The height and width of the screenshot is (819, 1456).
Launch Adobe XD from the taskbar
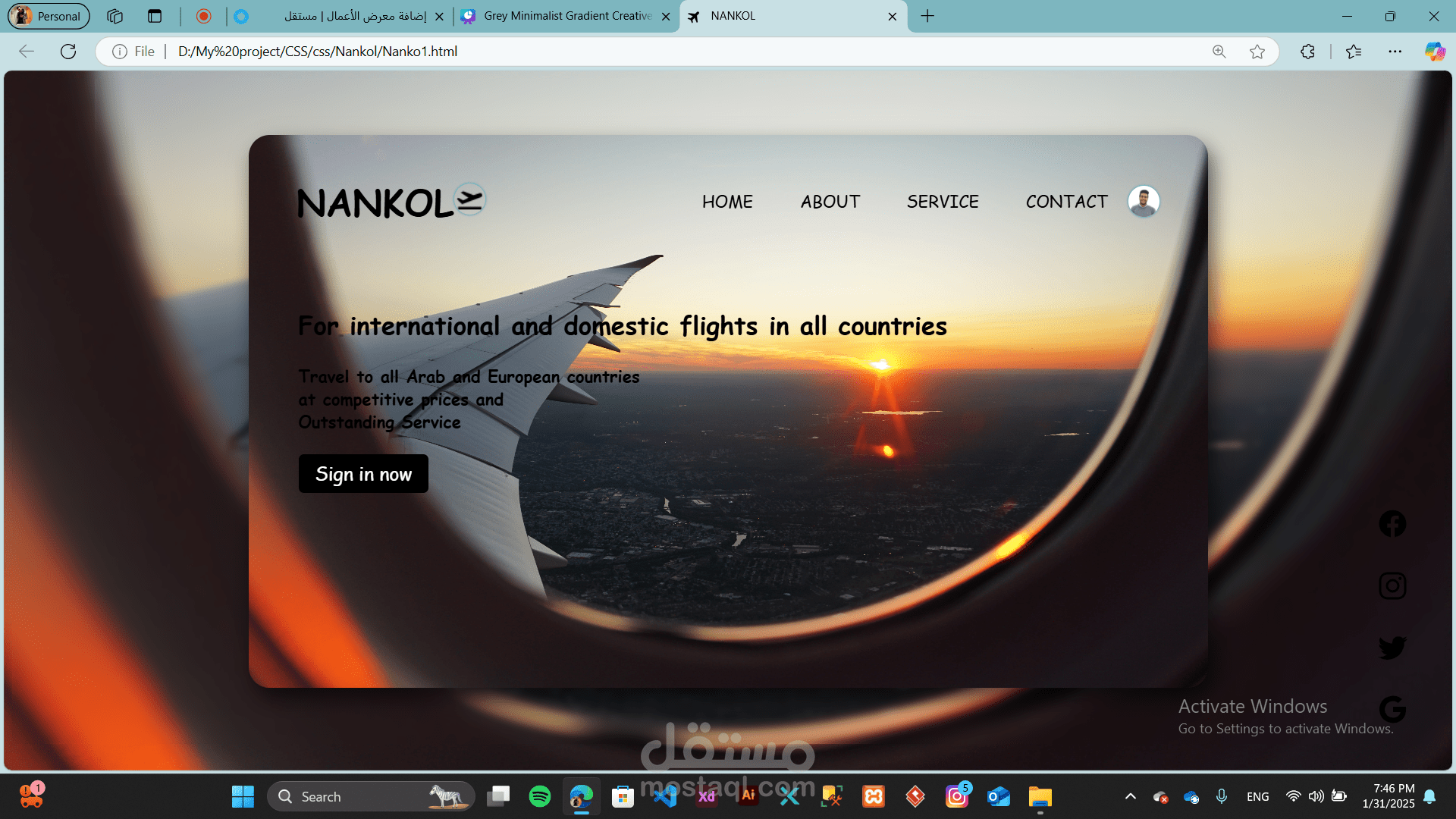coord(707,796)
